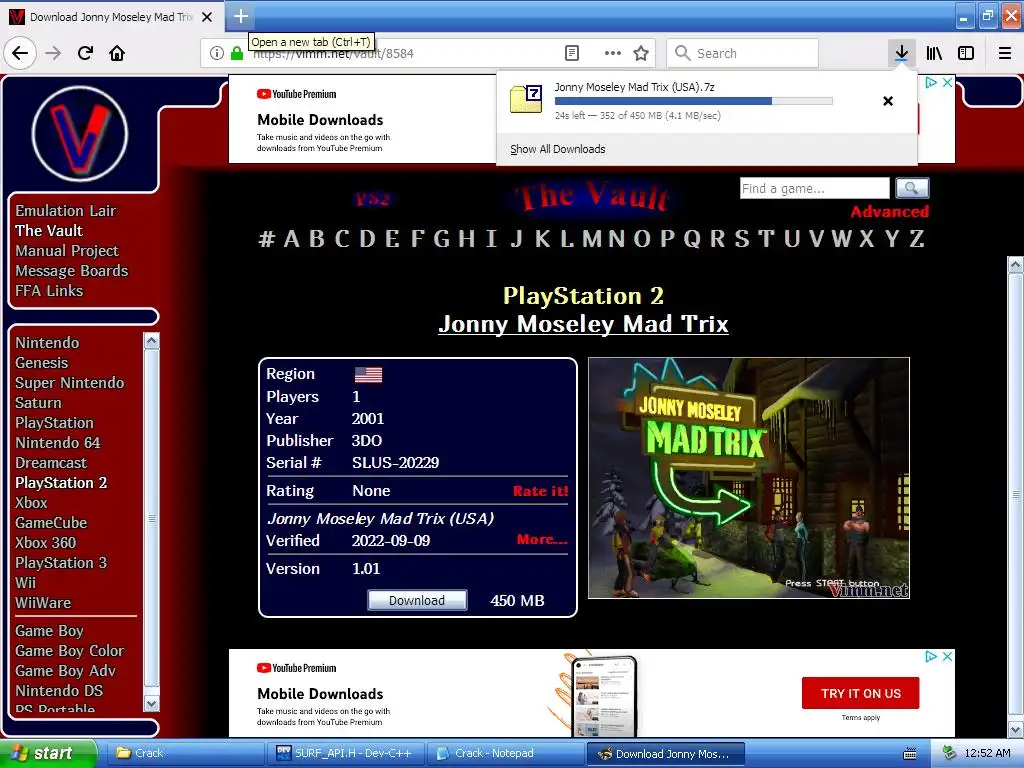1024x768 pixels.
Task: Choose Nintendo DS system
Action: [x=59, y=691]
